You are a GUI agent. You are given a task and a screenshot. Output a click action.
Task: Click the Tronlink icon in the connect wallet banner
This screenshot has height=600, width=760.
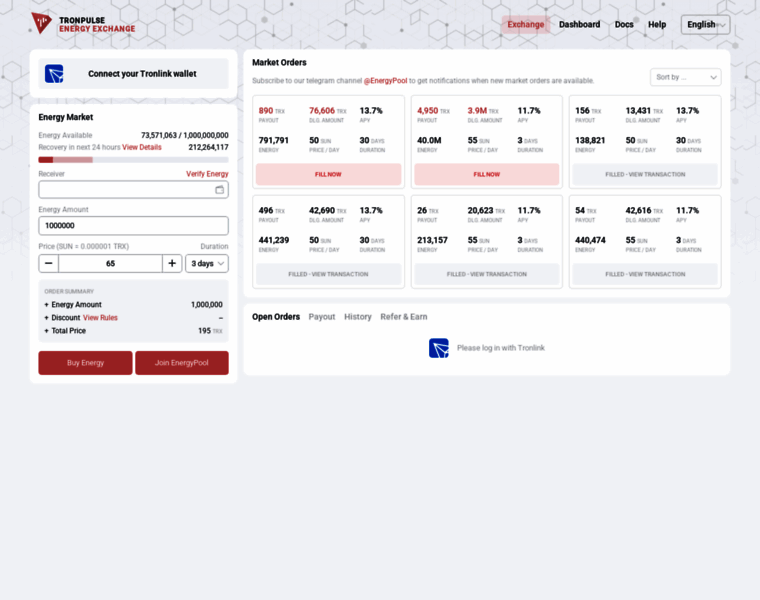tap(54, 74)
